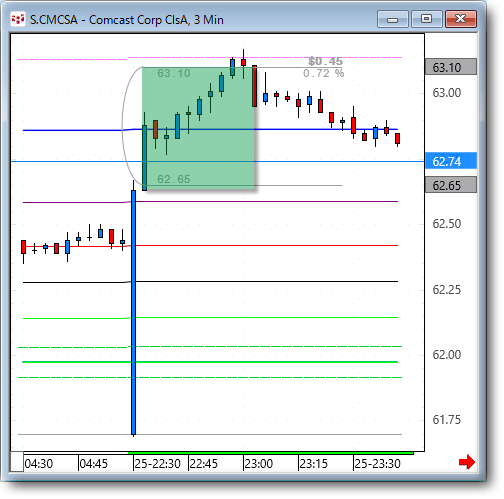504x499 pixels.
Task: Click the 62.65 label inside green box
Action: click(174, 179)
